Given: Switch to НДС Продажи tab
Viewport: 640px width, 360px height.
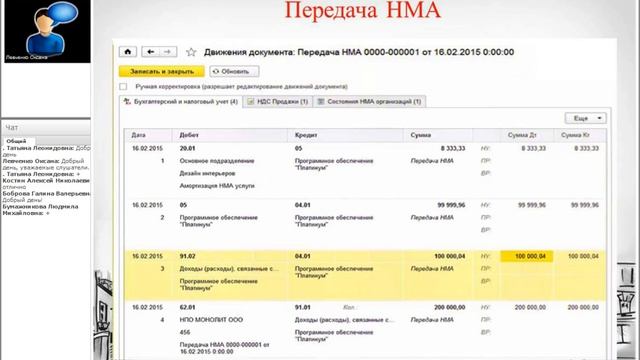Looking at the screenshot, I should [278, 102].
